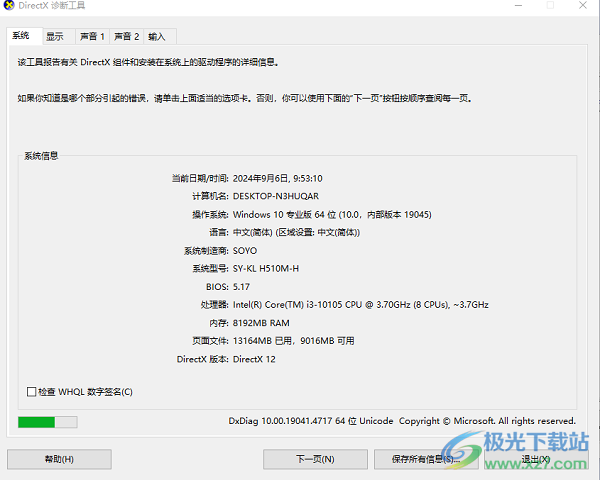Click 保存所有信息 button

tap(426, 459)
